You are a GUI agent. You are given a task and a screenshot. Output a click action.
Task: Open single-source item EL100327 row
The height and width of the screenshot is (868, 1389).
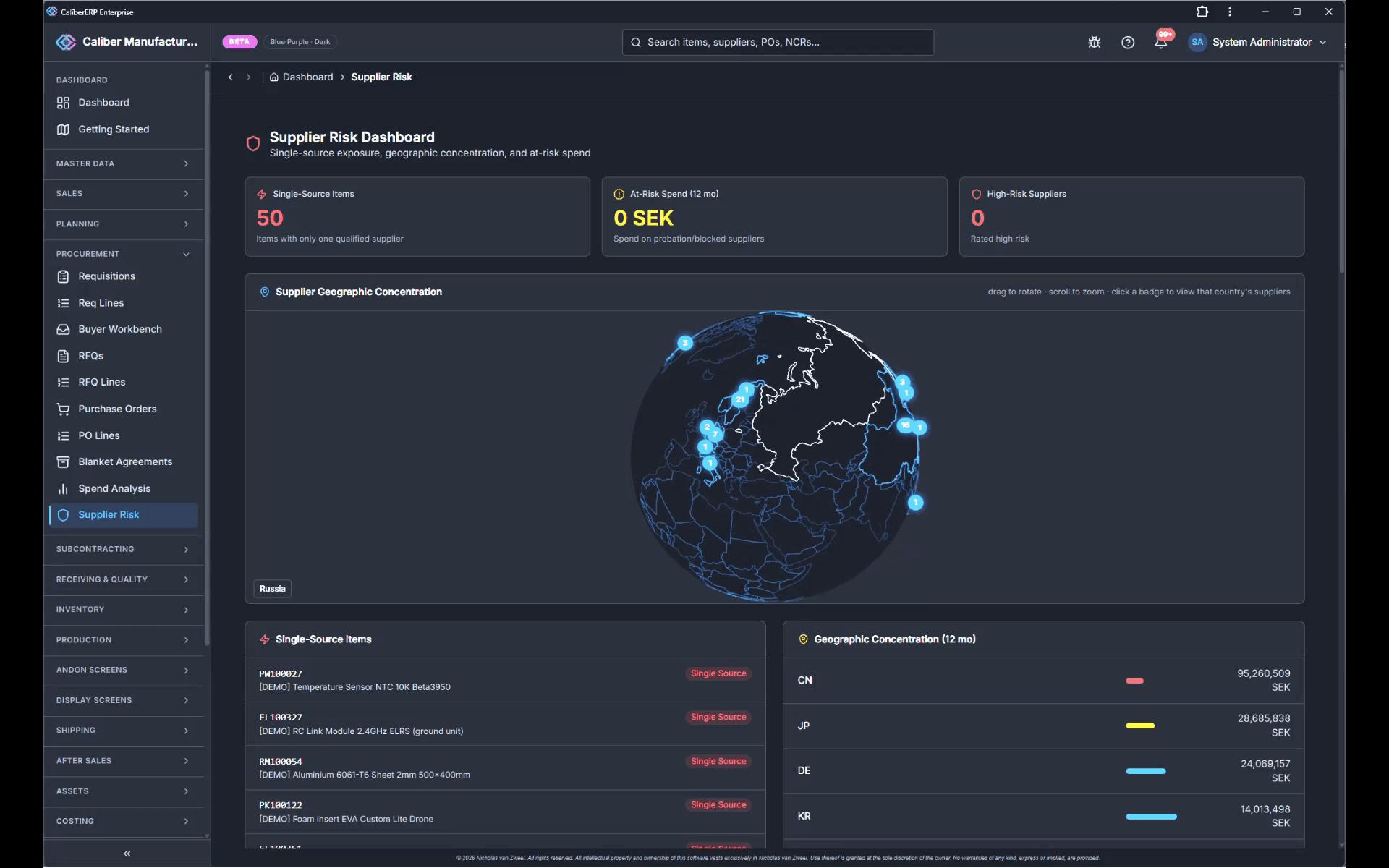(505, 724)
